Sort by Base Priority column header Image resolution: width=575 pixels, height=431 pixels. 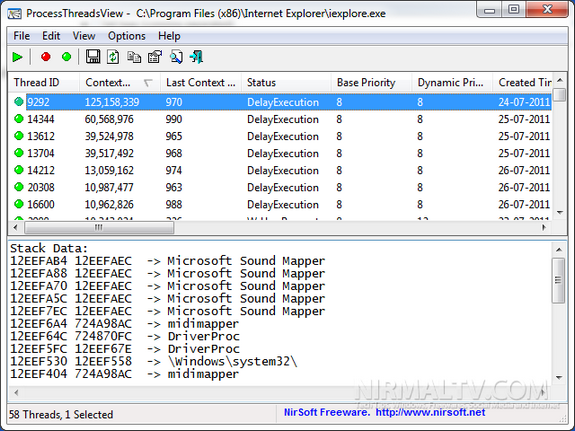372,83
